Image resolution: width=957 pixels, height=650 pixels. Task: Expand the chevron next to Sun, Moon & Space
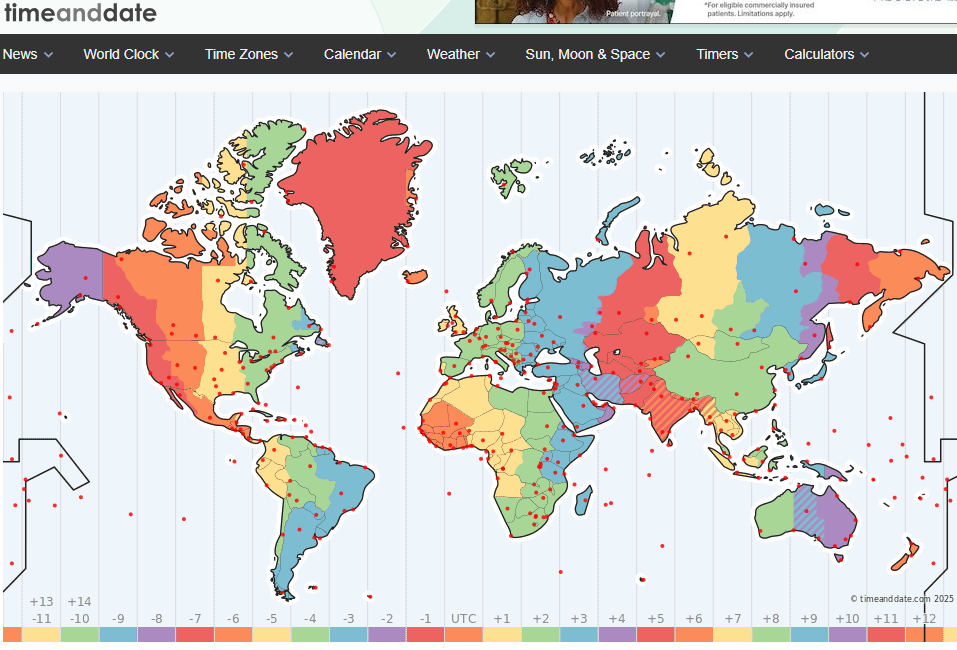(x=660, y=55)
